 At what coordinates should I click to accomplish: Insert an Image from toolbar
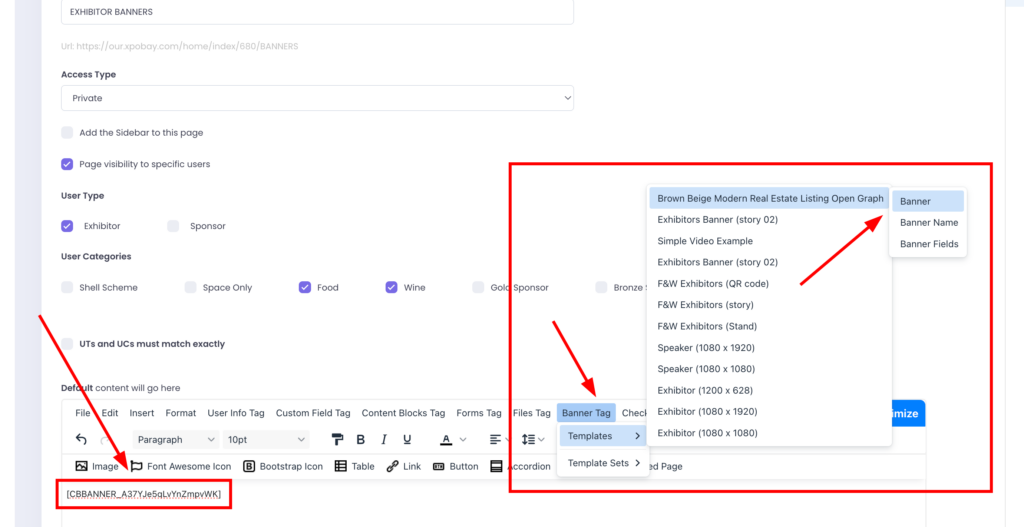pyautogui.click(x=96, y=466)
